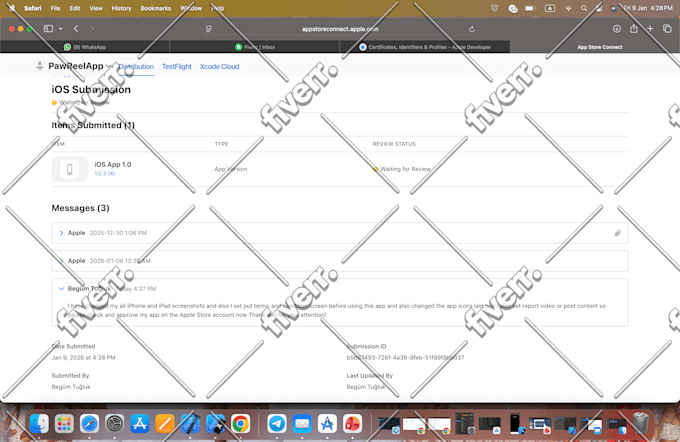This screenshot has height=442, width=680.
Task: Open the Bookmarks menu
Action: pos(156,8)
